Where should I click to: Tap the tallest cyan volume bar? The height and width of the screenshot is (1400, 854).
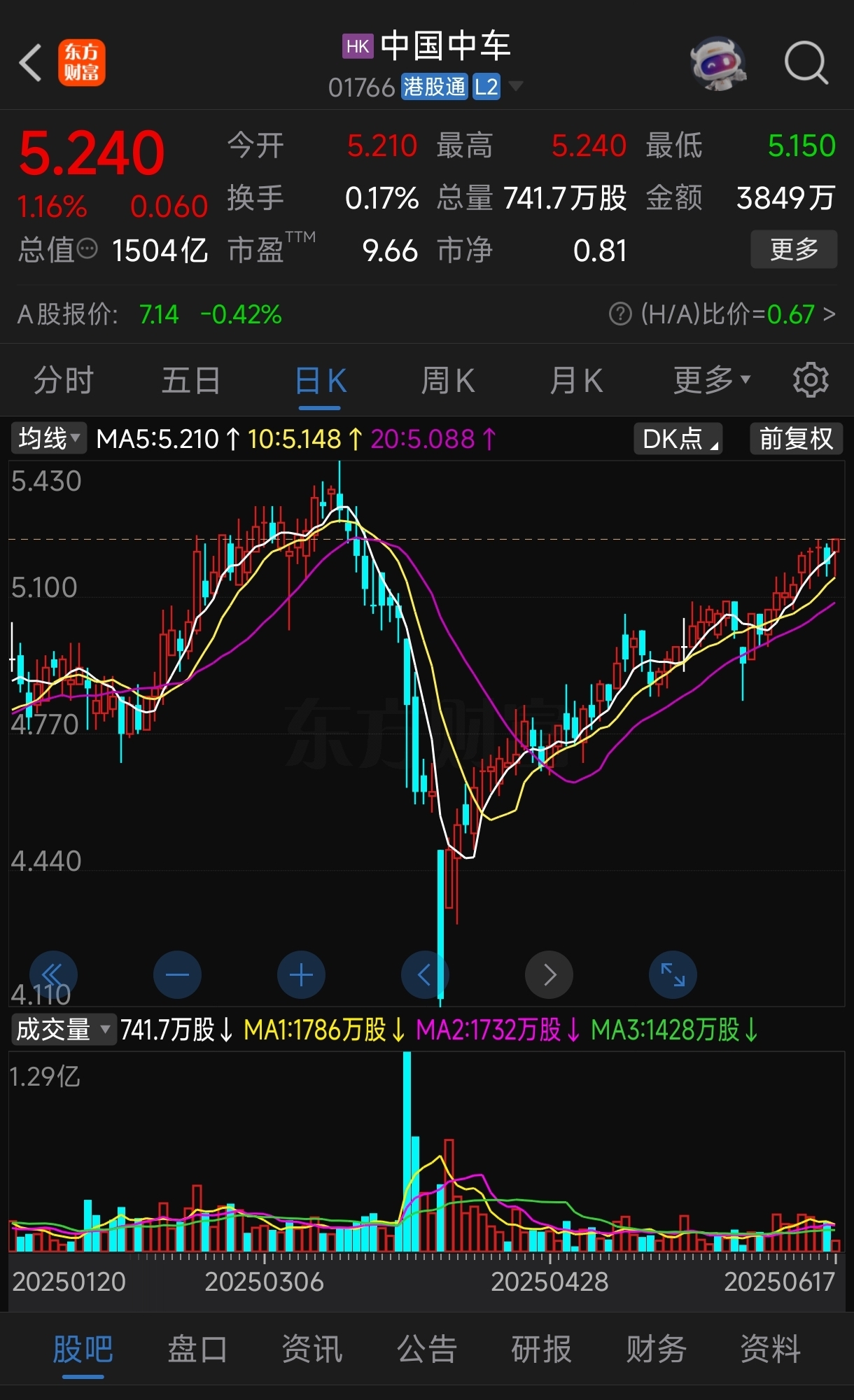click(x=407, y=1151)
